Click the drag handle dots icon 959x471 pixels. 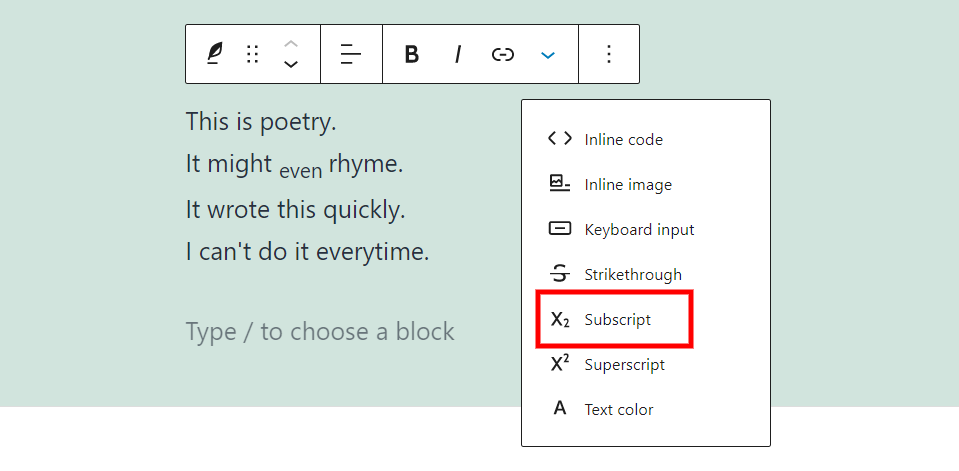point(253,54)
